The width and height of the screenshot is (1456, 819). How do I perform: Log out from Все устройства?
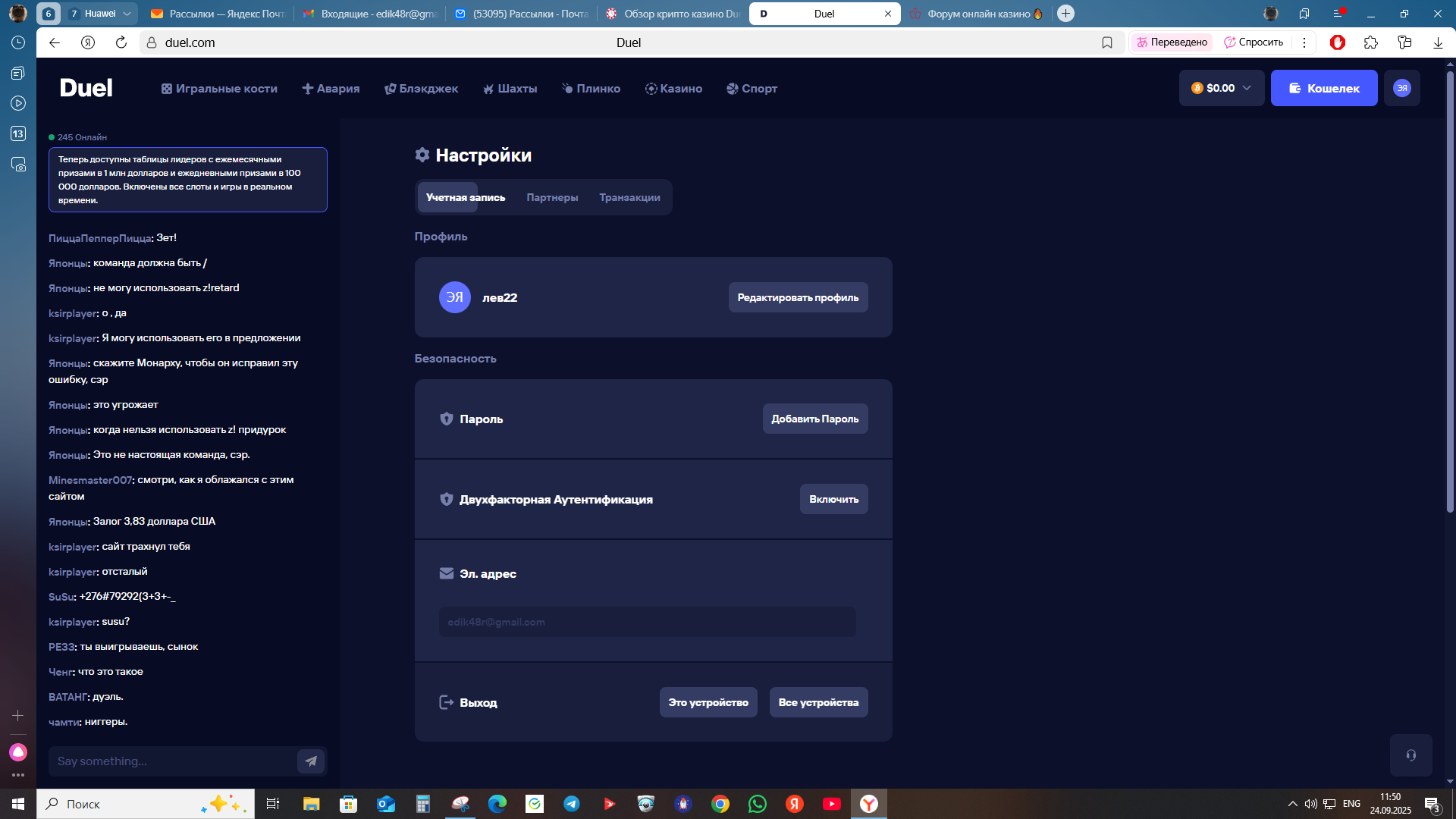818,702
